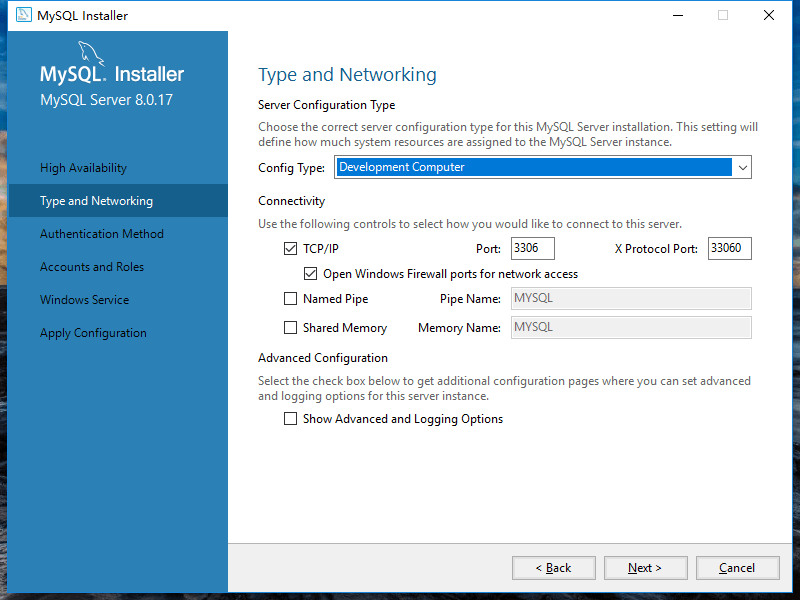This screenshot has height=600, width=800.
Task: Jump to Windows Service step
Action: [x=85, y=300]
